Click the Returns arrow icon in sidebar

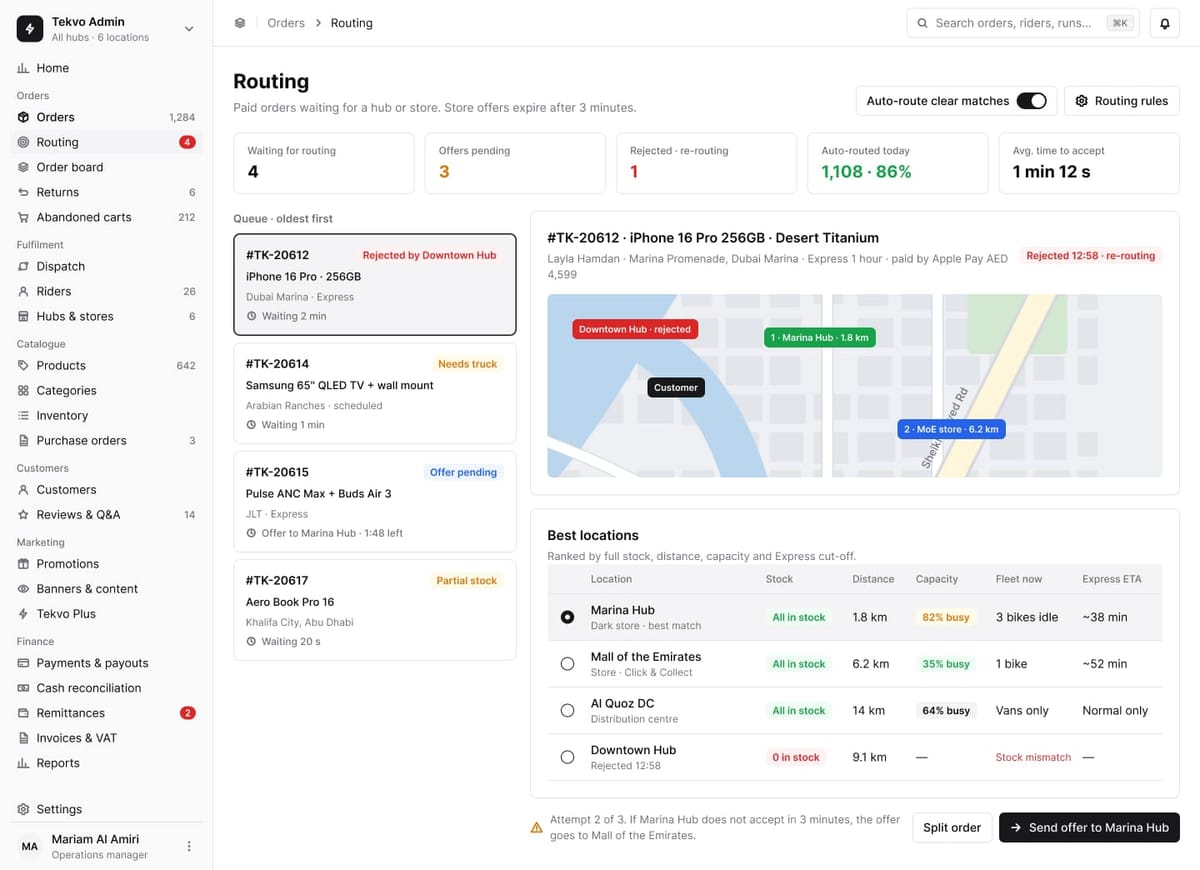point(23,192)
